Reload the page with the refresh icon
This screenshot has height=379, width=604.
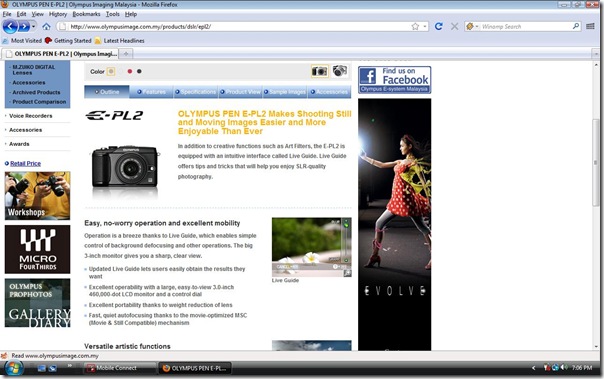click(x=438, y=26)
